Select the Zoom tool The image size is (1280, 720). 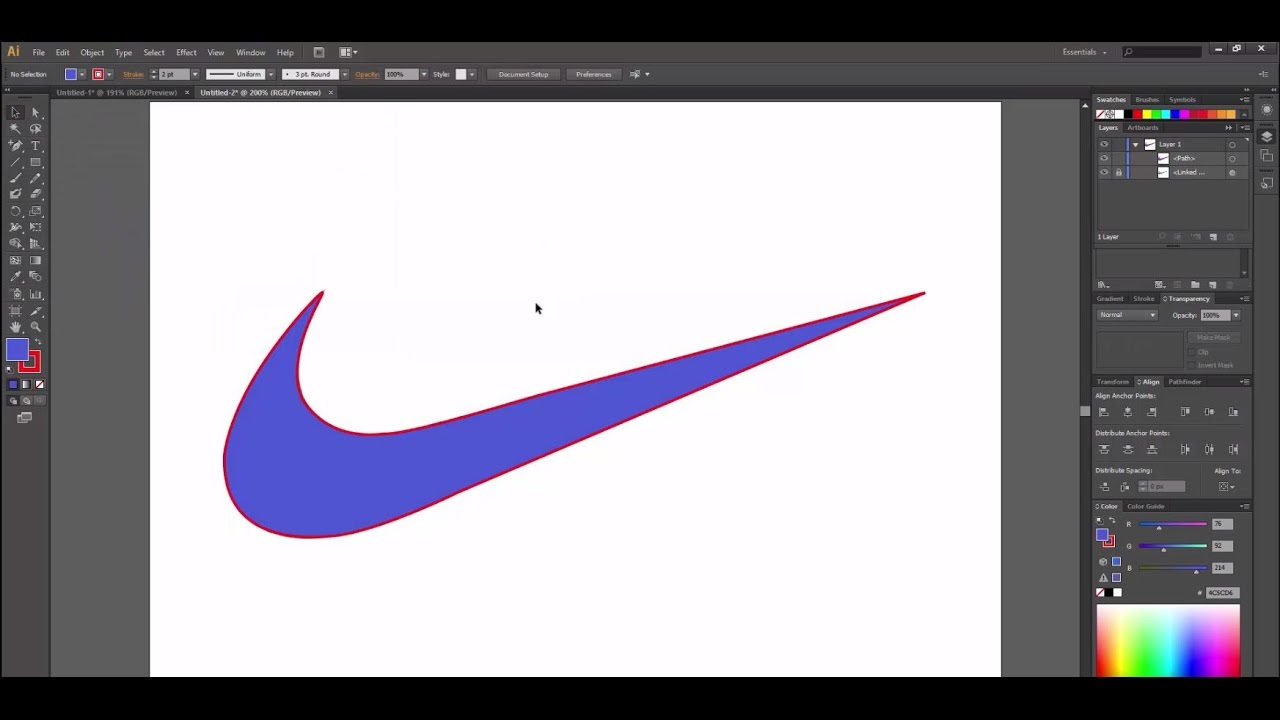coord(36,326)
